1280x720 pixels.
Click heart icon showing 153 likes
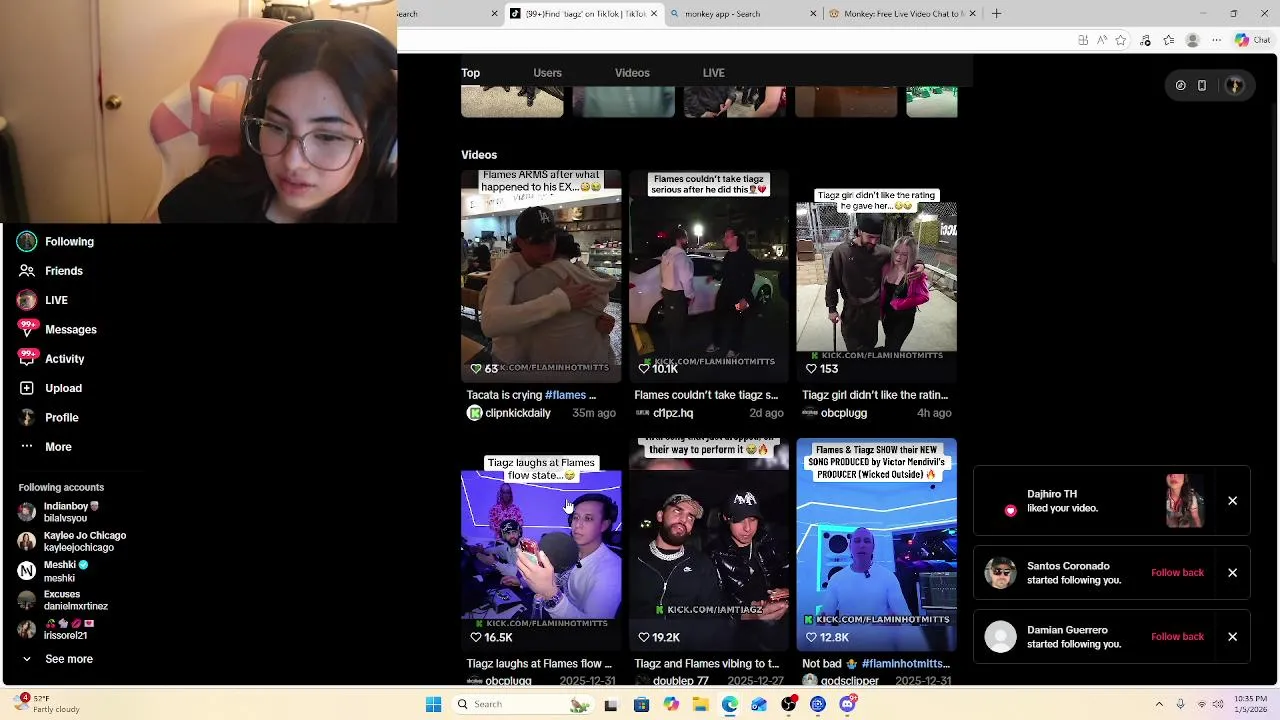tap(811, 369)
